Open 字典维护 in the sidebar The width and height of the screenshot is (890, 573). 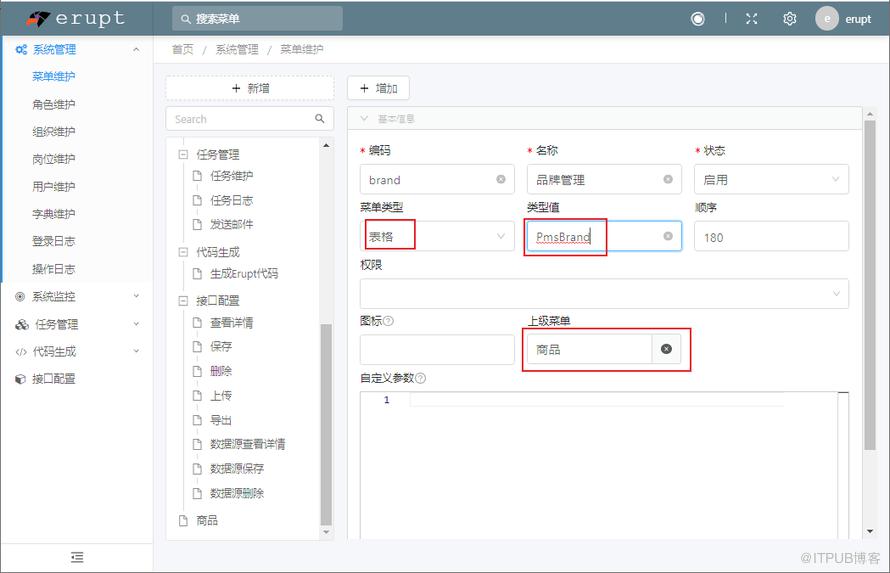click(x=53, y=214)
